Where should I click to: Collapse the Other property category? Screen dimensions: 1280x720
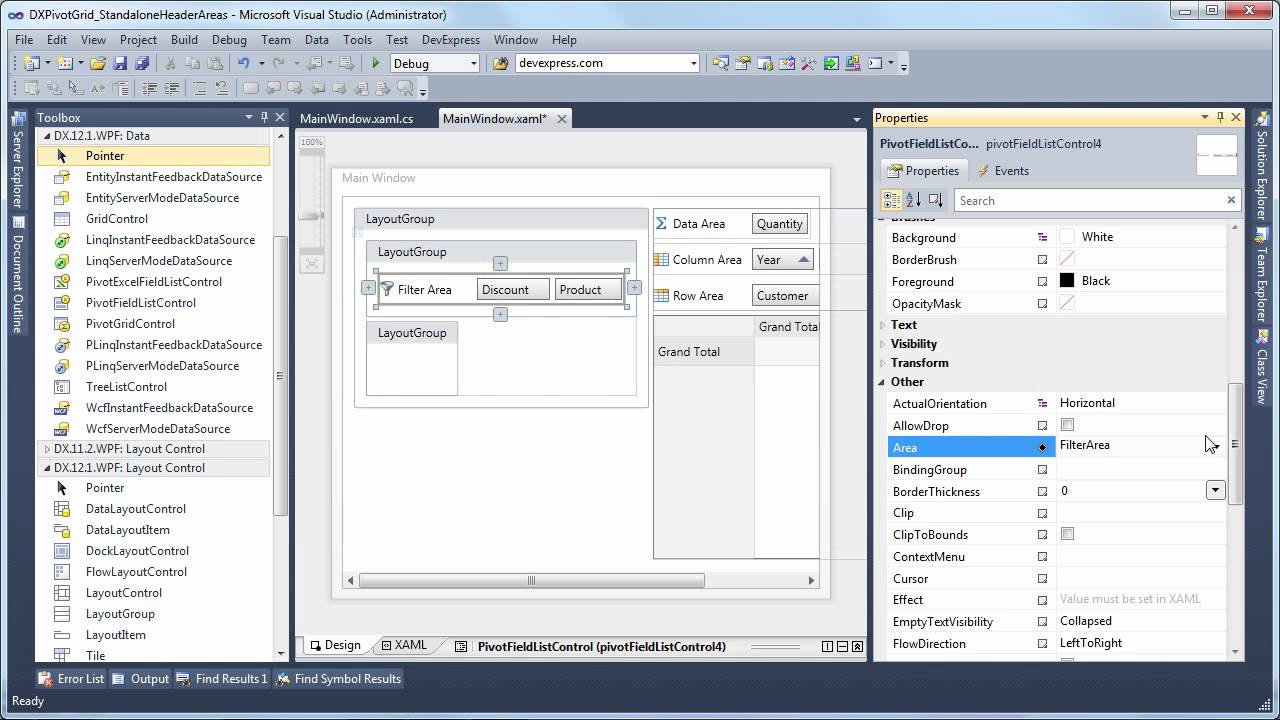tap(882, 382)
